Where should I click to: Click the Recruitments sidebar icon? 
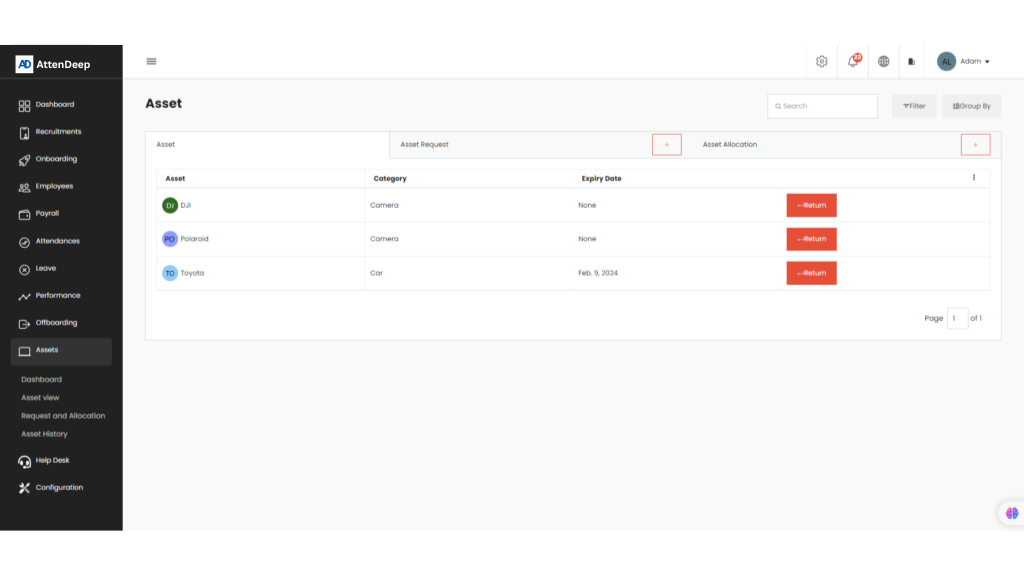pyautogui.click(x=25, y=132)
